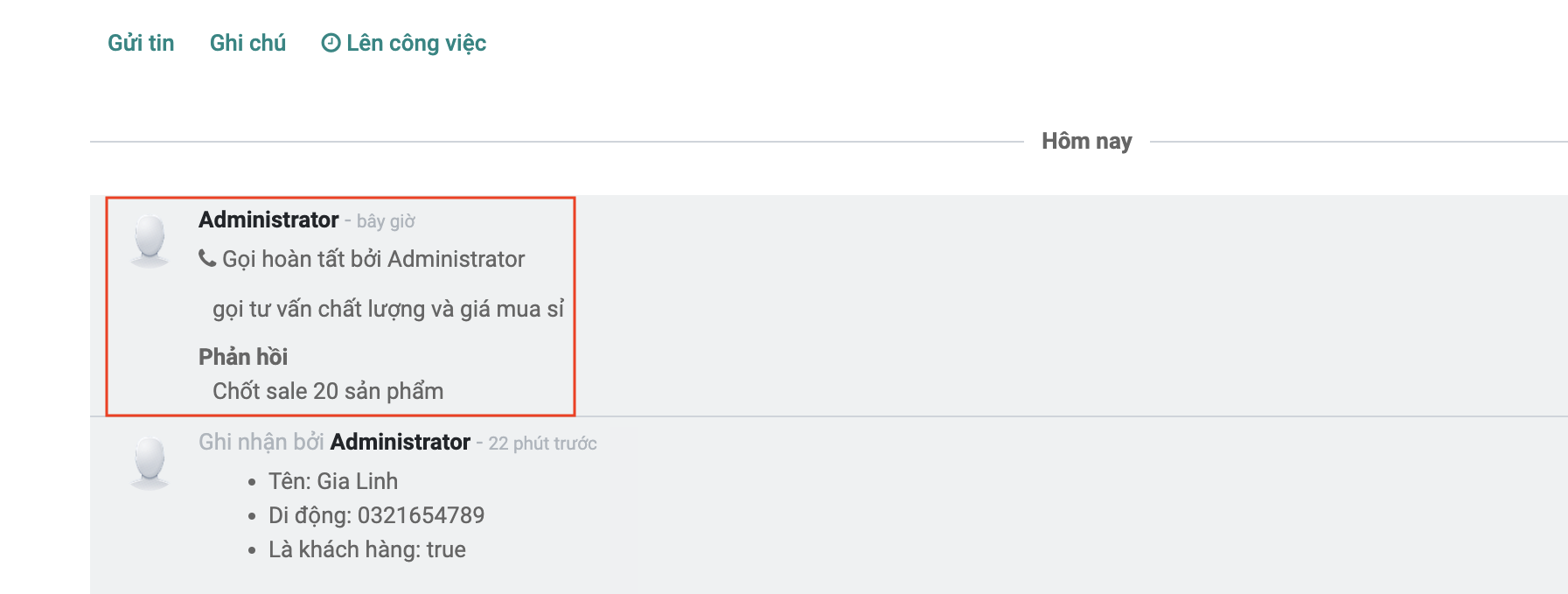This screenshot has height=594, width=1568.
Task: Click the phone icon in call message
Action: click(207, 258)
